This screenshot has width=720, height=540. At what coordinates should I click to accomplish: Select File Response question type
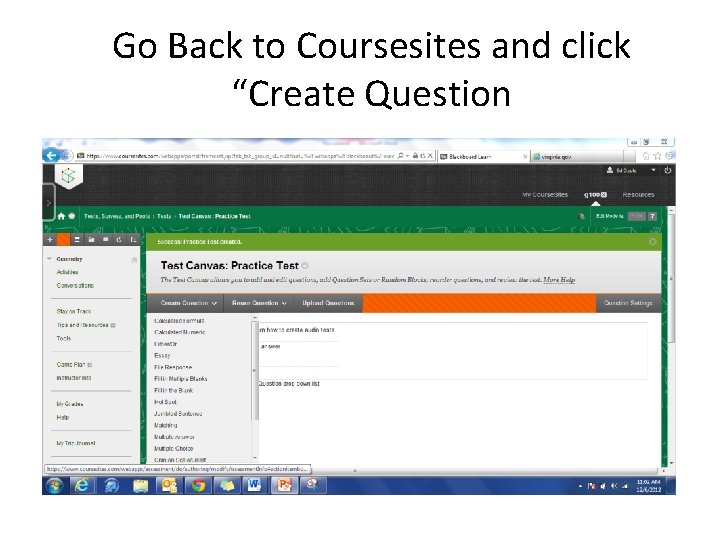(x=173, y=367)
